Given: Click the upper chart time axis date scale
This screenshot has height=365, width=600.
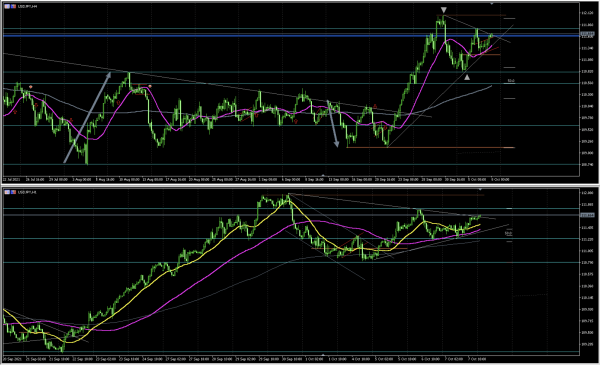Looking at the screenshot, I should click(x=291, y=179).
